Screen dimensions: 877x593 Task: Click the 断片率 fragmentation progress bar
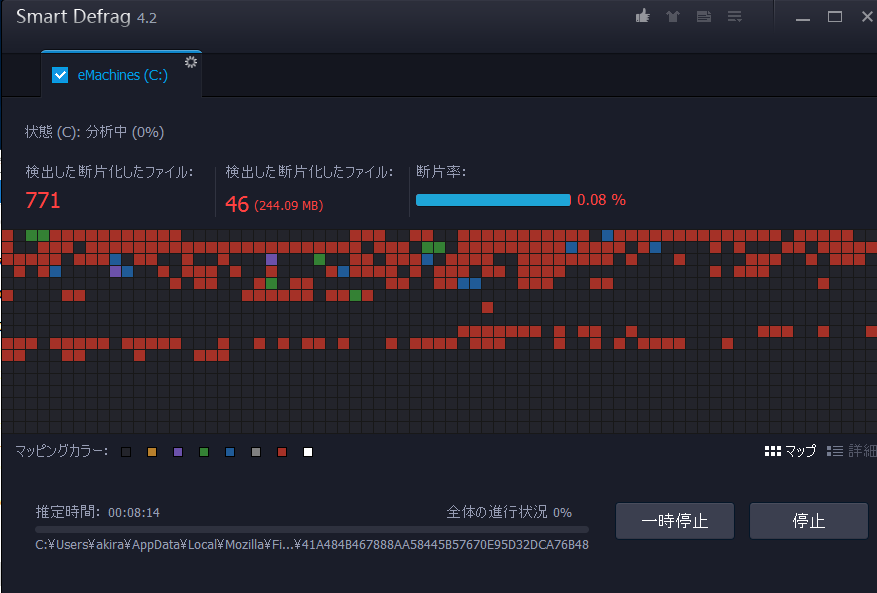click(x=493, y=199)
